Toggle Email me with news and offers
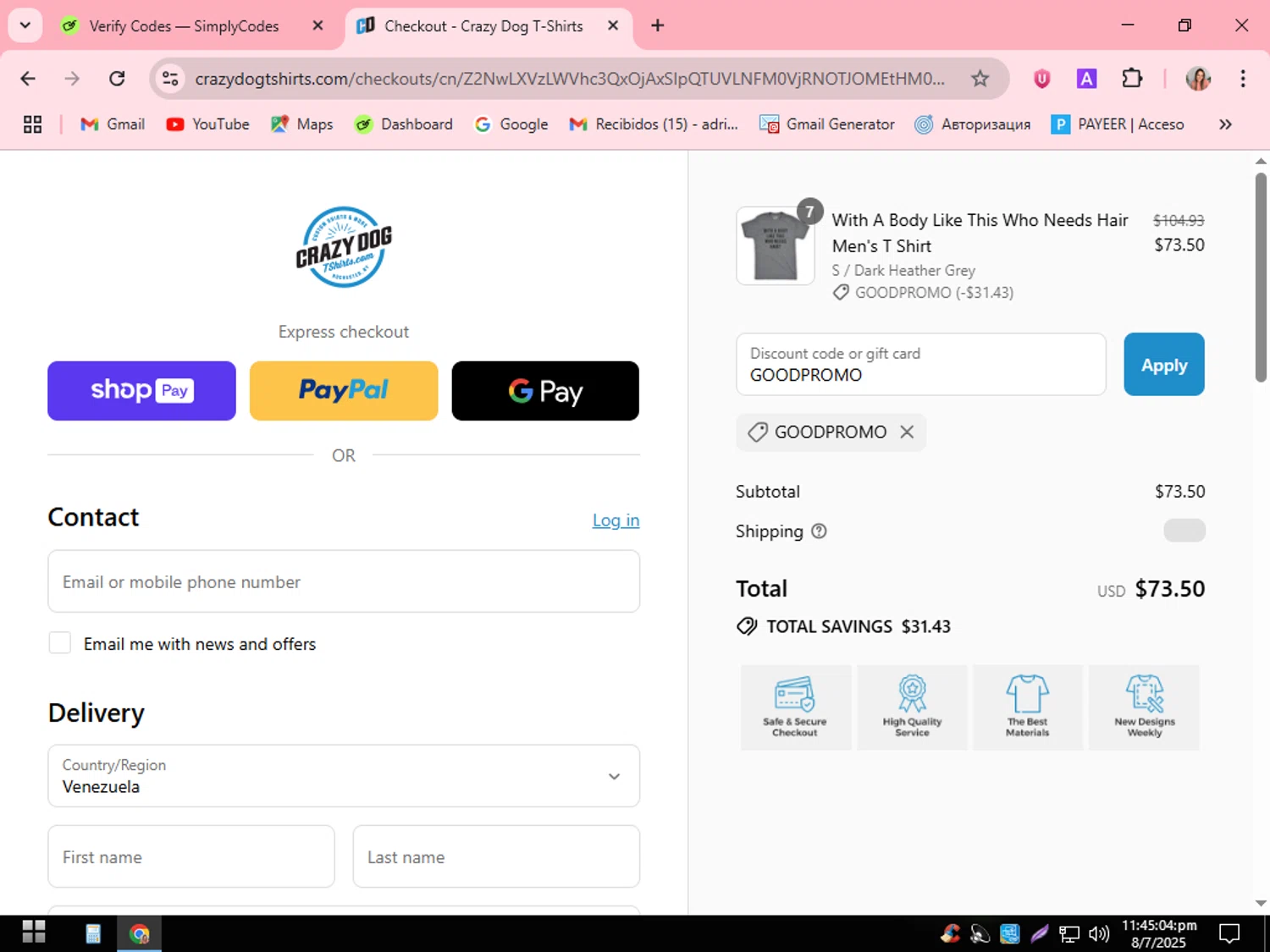Screen dimensions: 1270x952 pos(60,643)
